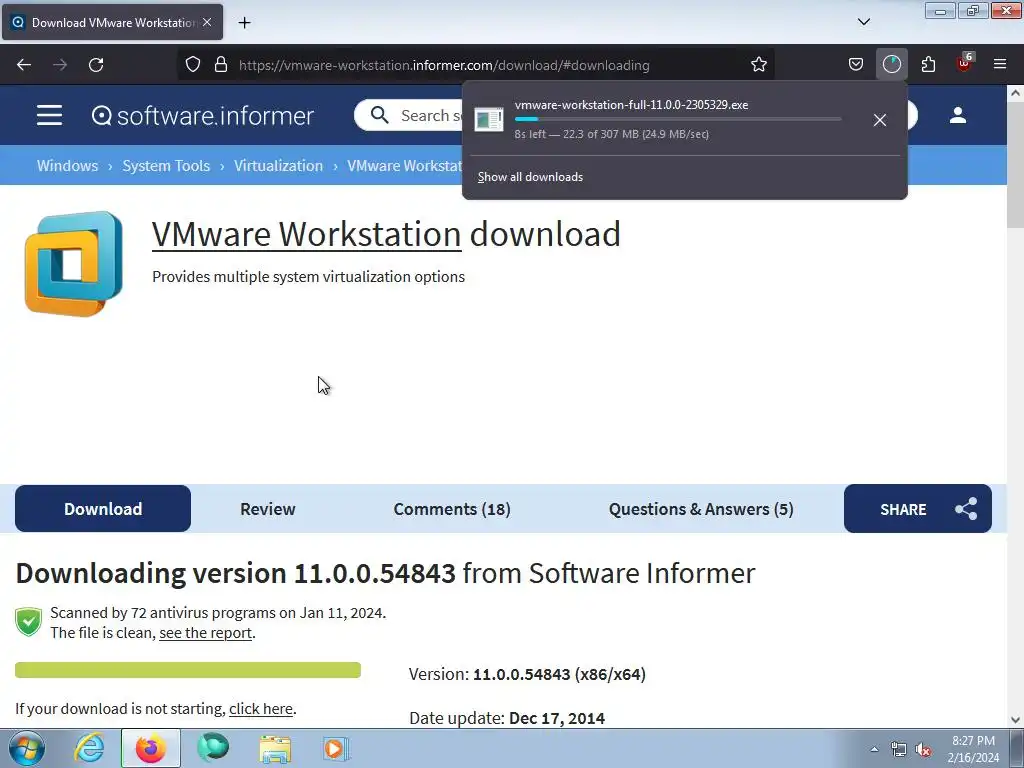The width and height of the screenshot is (1024, 768).
Task: Launch Internet Explorer from the taskbar
Action: (x=89, y=748)
